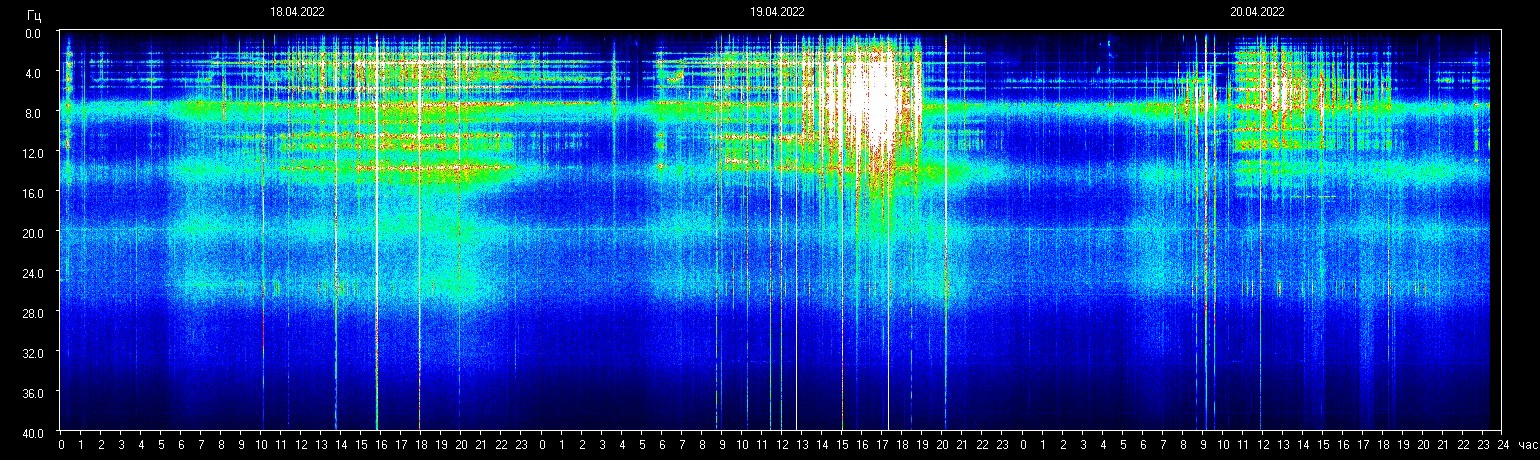Select the 4.0 frequency axis label

tap(34, 73)
